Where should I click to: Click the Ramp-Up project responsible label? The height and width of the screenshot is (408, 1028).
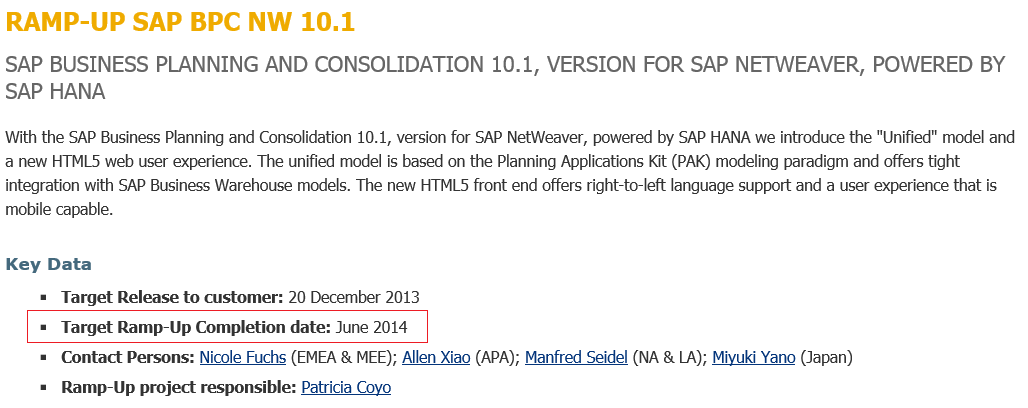(179, 387)
